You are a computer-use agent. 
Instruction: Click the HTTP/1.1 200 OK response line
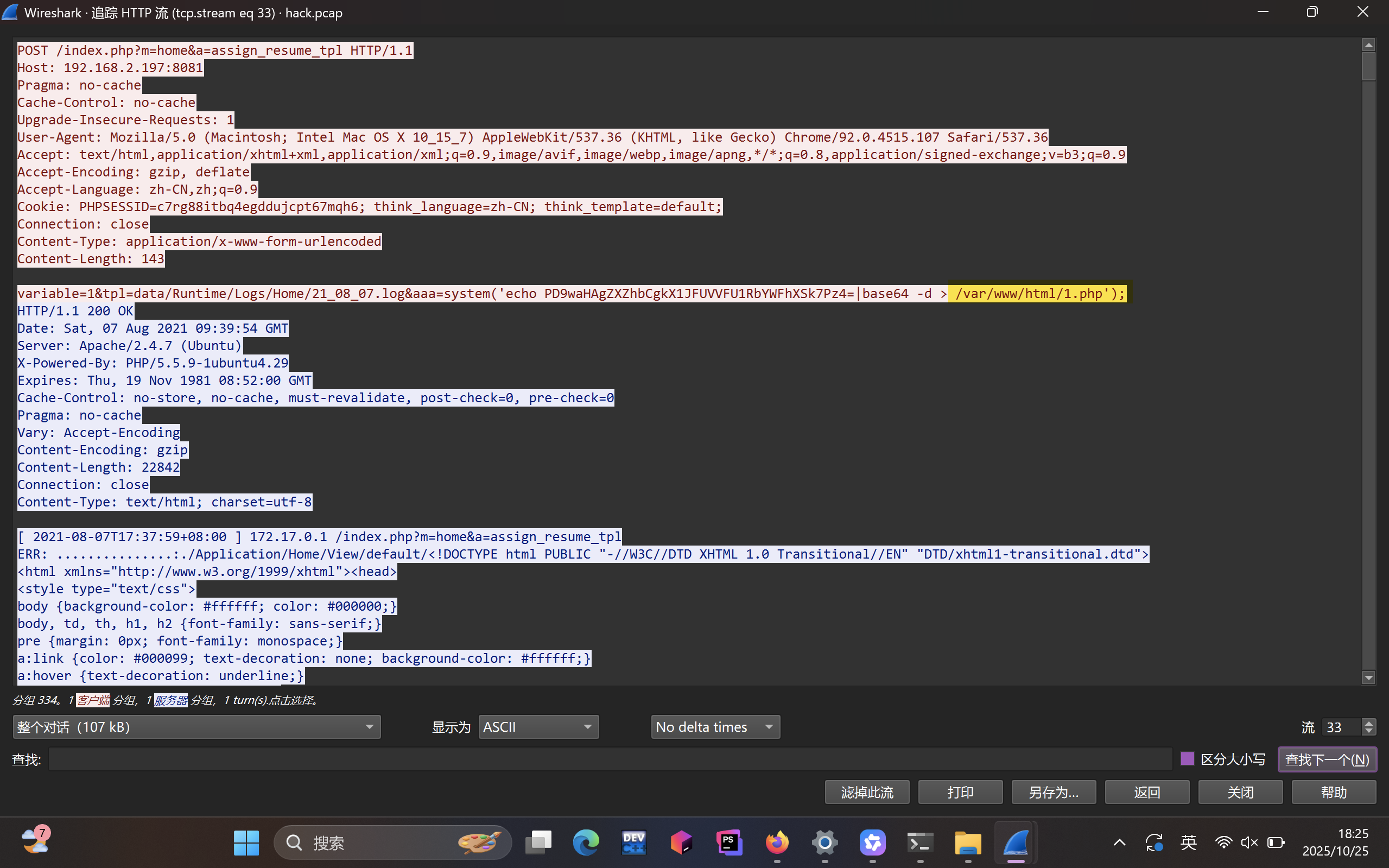tap(75, 311)
